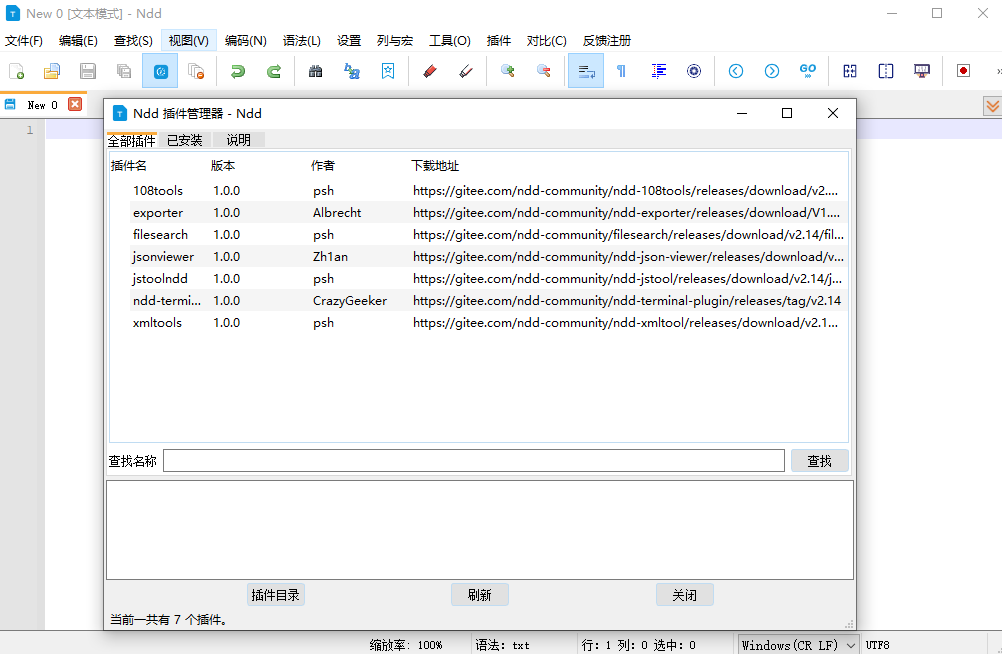Click the Save all files icon
1002x654 pixels.
pos(124,71)
